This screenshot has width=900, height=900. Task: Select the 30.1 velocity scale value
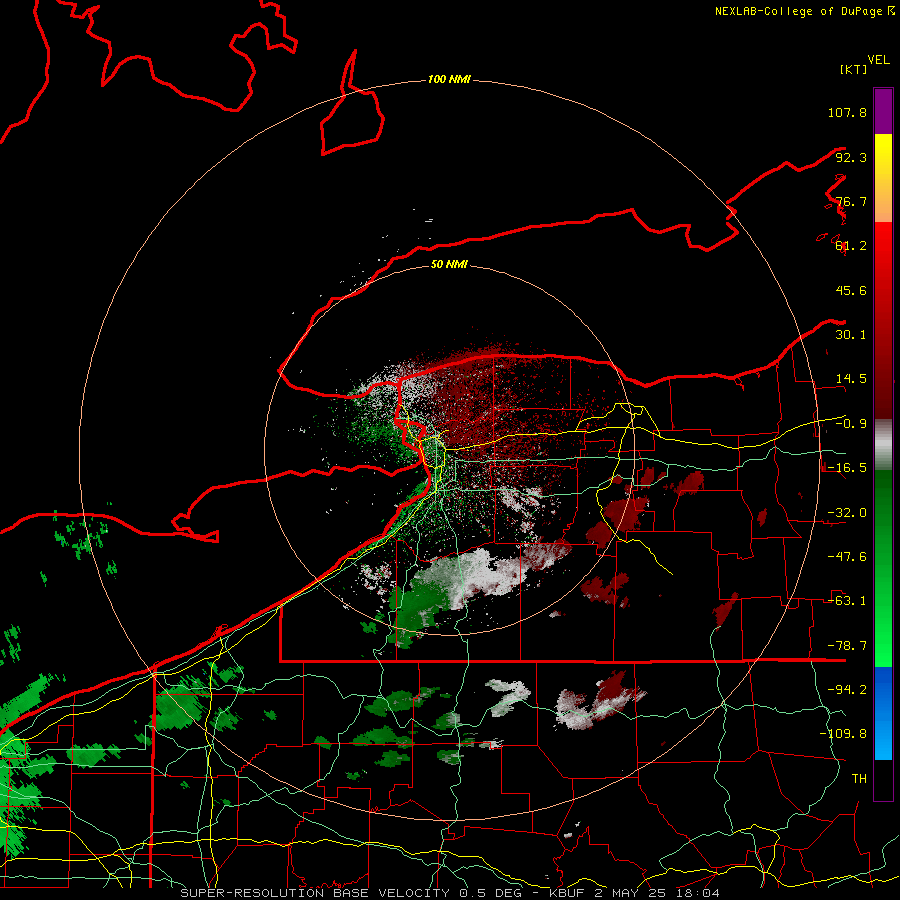[851, 334]
